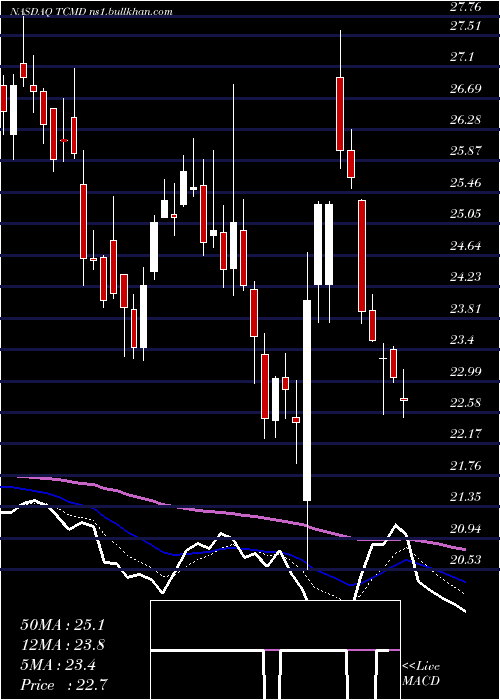Select the 5MA : 23.4 readout

(x=58, y=664)
